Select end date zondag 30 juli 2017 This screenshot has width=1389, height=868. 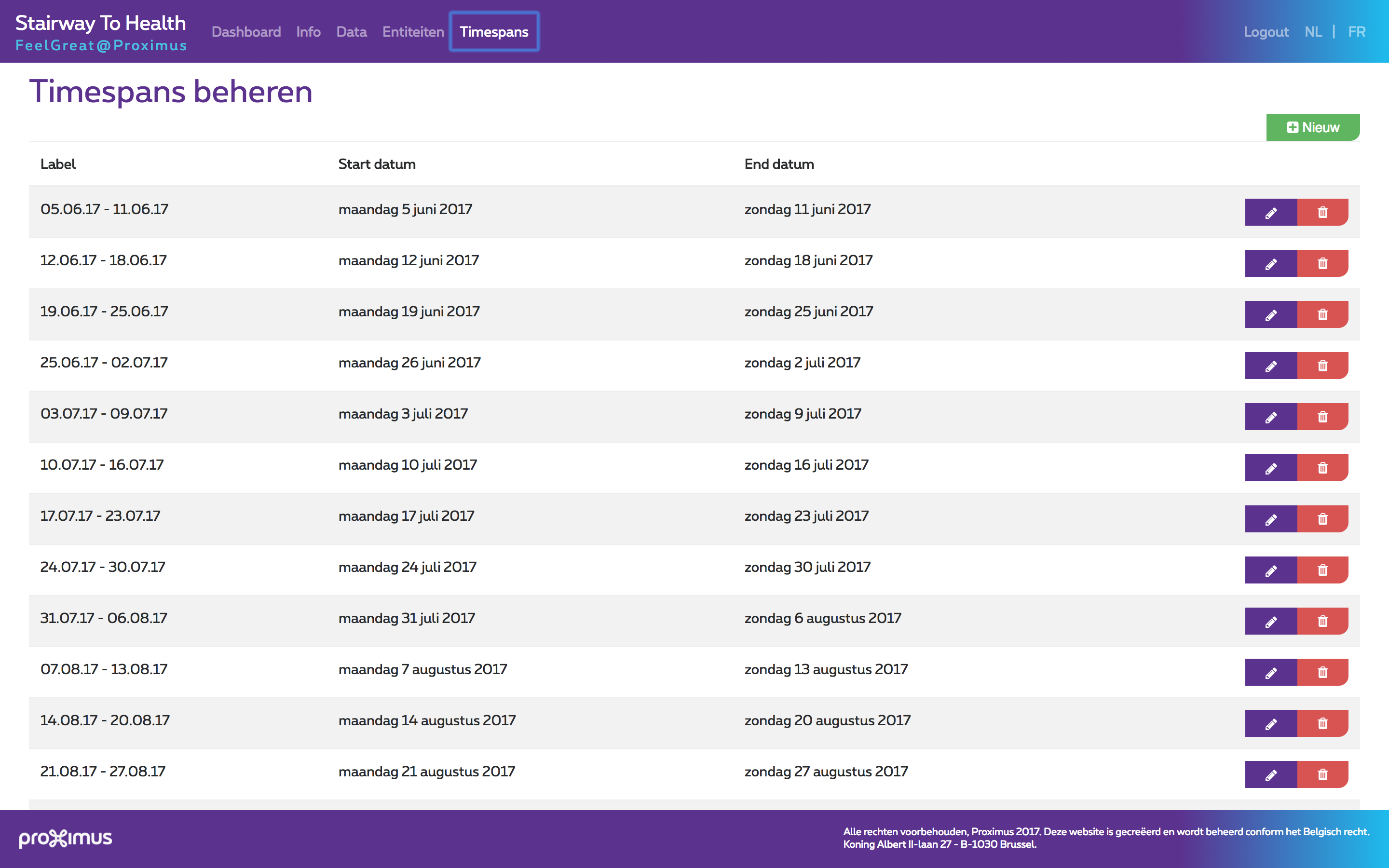[807, 567]
